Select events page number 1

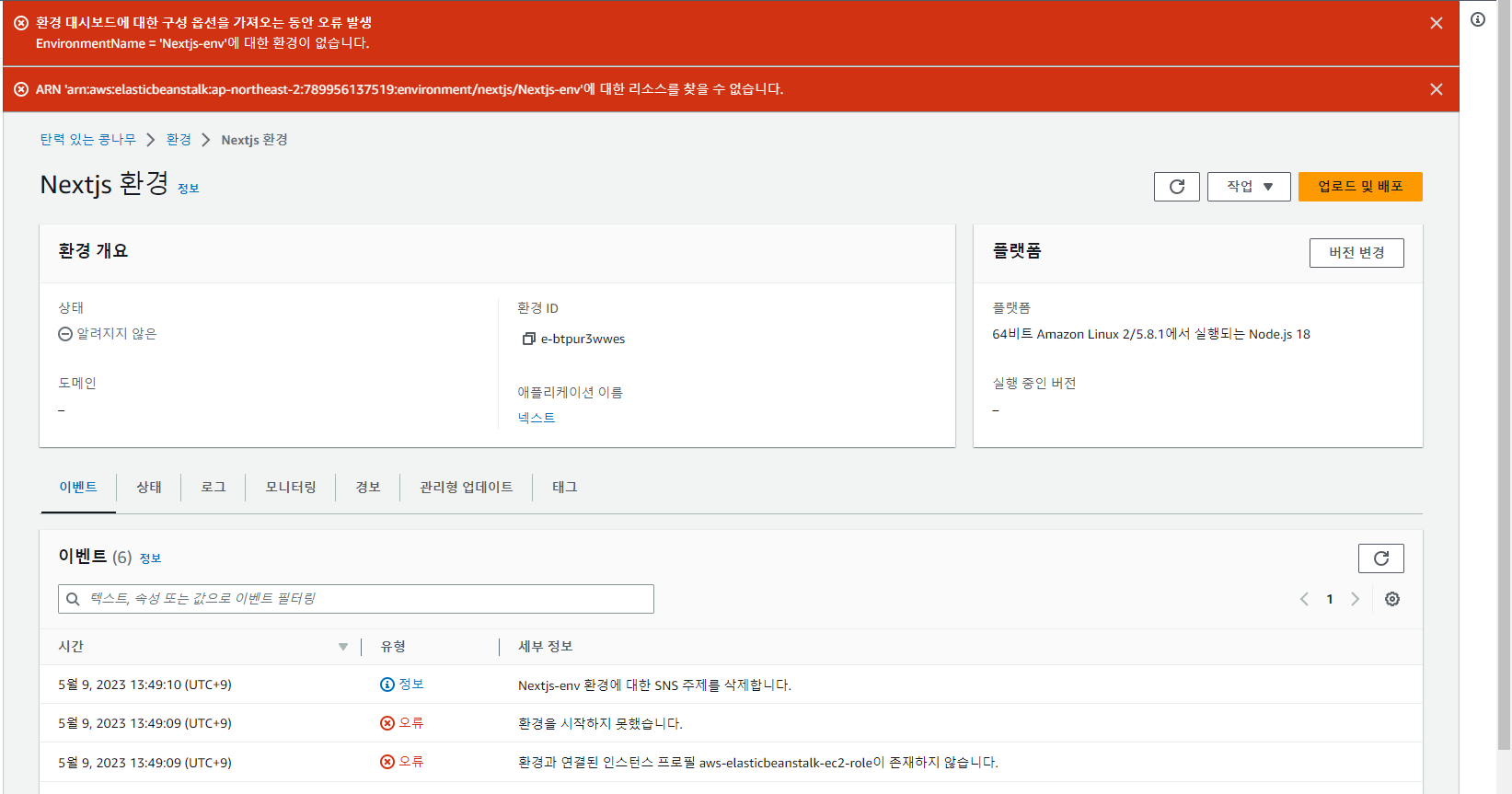tap(1330, 599)
